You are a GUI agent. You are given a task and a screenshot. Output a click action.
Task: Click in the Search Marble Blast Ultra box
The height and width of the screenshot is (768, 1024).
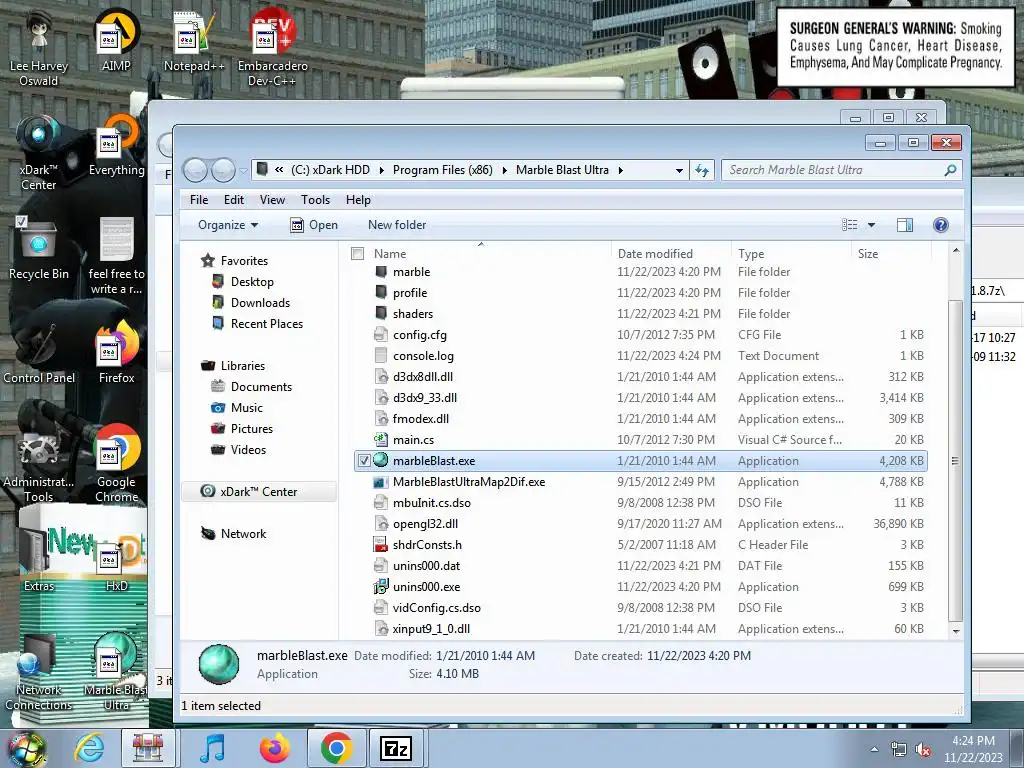click(x=834, y=170)
